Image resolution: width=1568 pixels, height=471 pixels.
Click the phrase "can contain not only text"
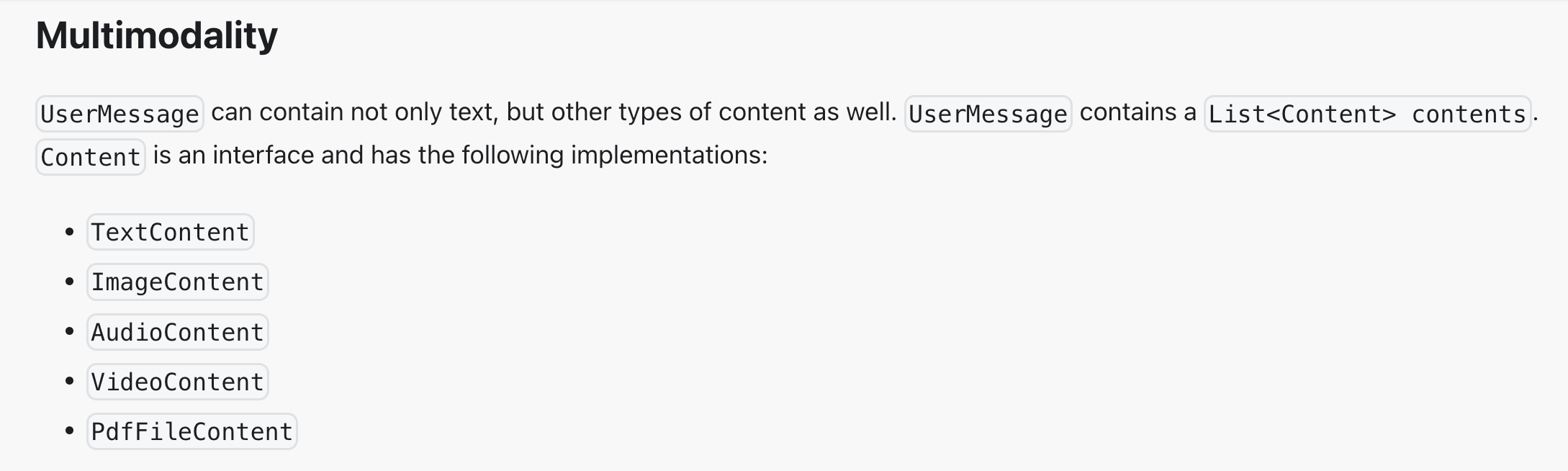(x=353, y=112)
